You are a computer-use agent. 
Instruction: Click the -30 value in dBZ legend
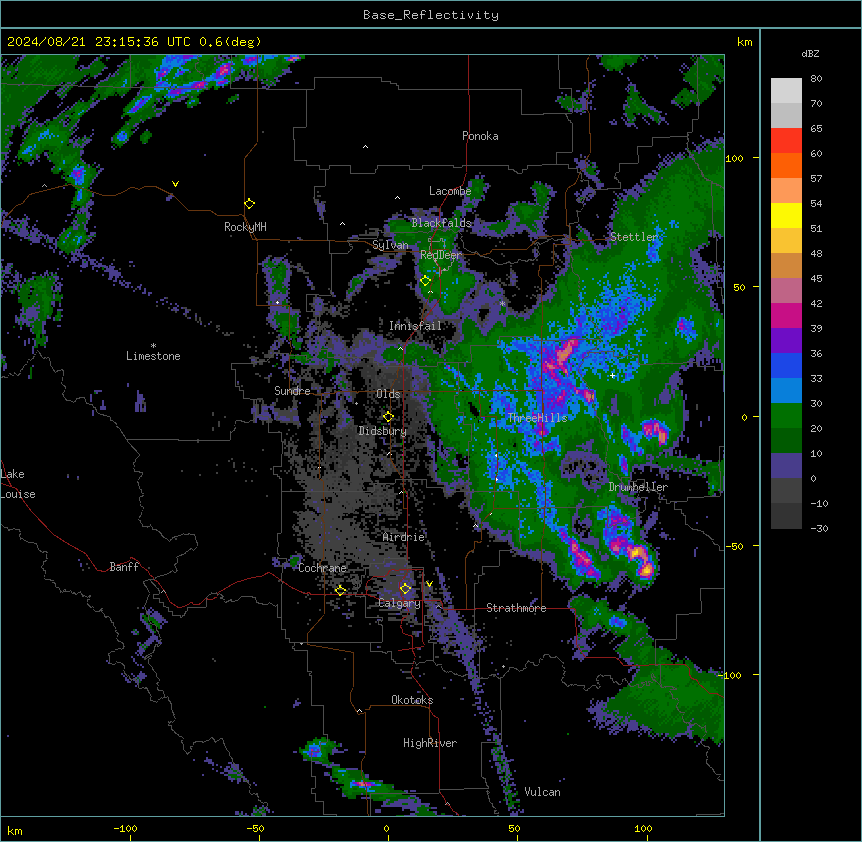[819, 529]
